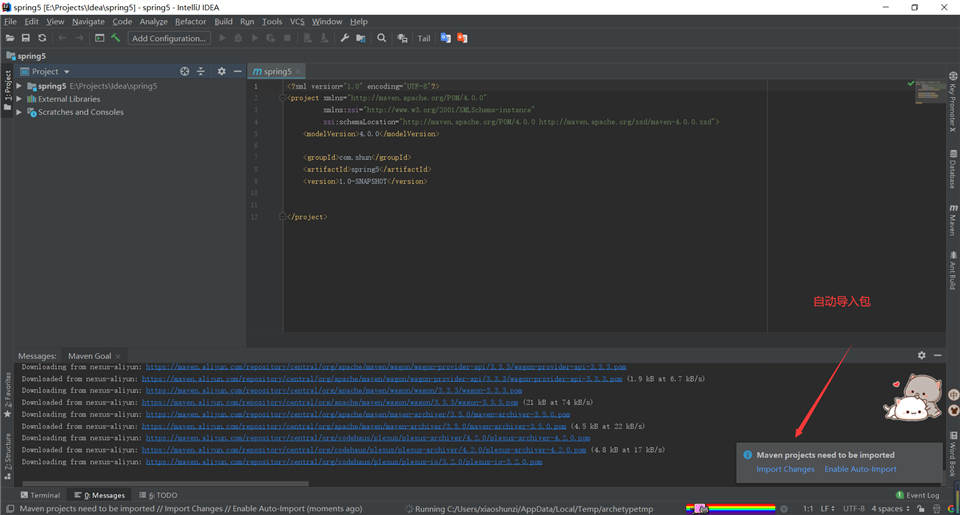Open the plexus-io-3.2.0.pom download link

(x=344, y=462)
